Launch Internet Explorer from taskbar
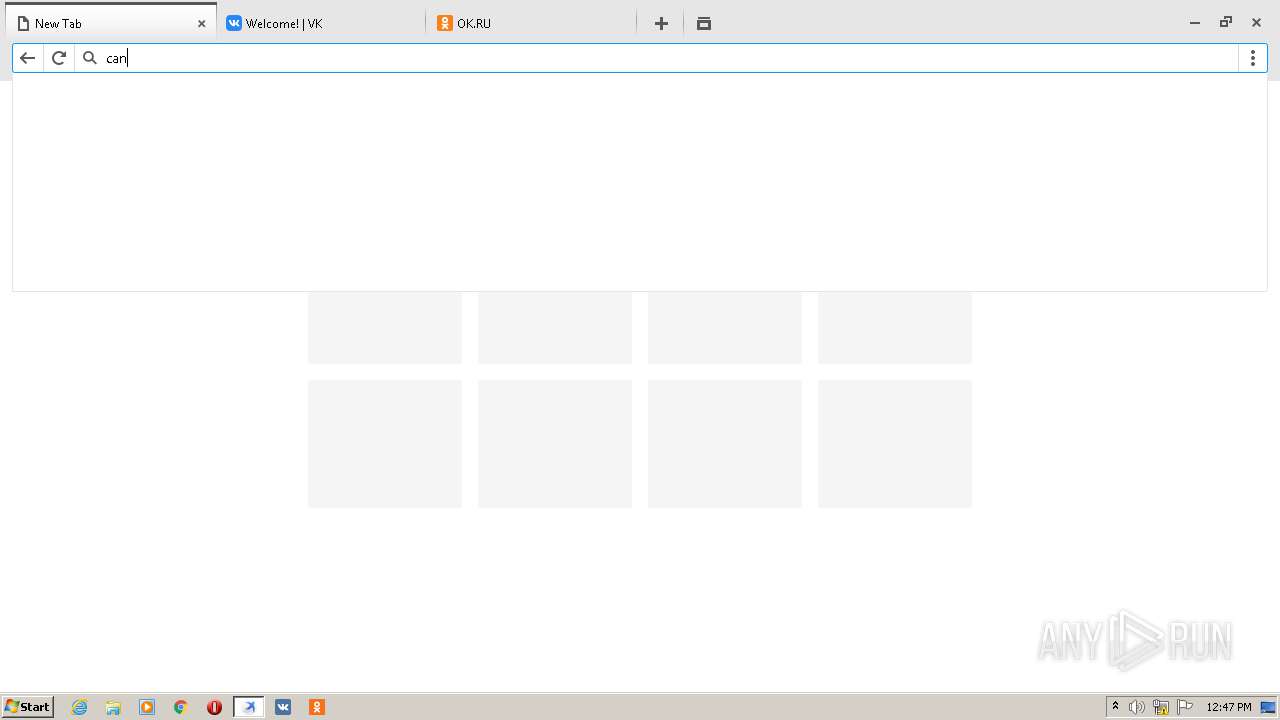Screen dimensions: 1280x720 tap(80, 707)
